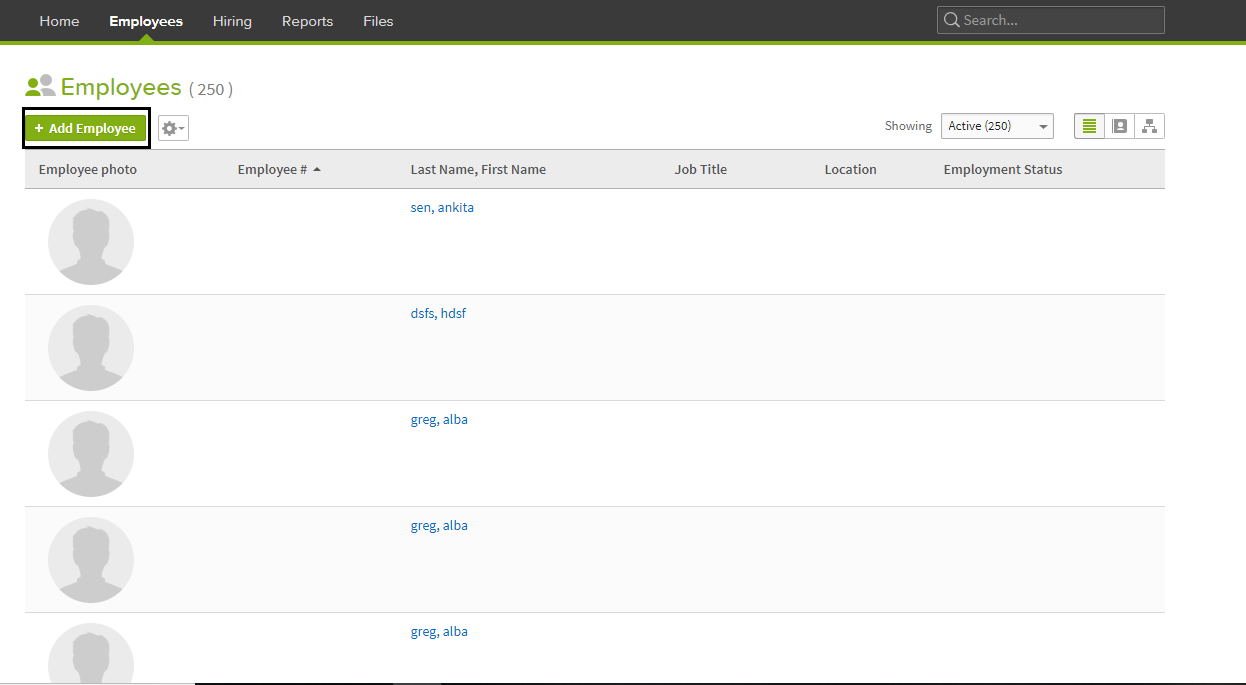
Task: Navigate to the Files tab
Action: click(378, 21)
